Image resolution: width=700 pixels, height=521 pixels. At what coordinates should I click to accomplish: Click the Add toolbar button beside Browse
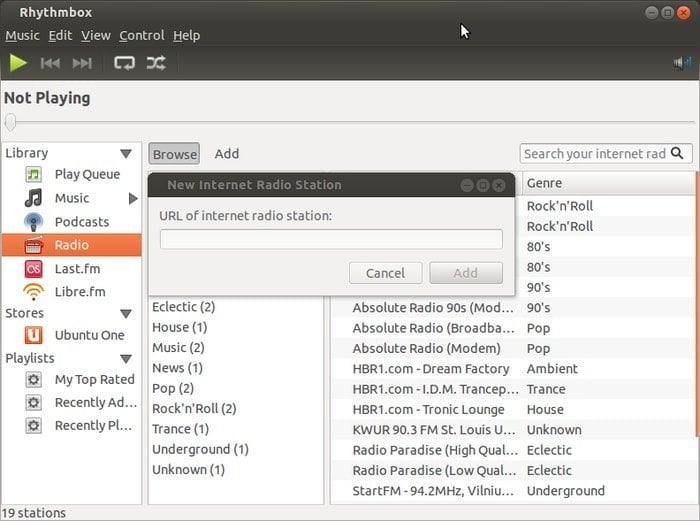click(x=227, y=154)
